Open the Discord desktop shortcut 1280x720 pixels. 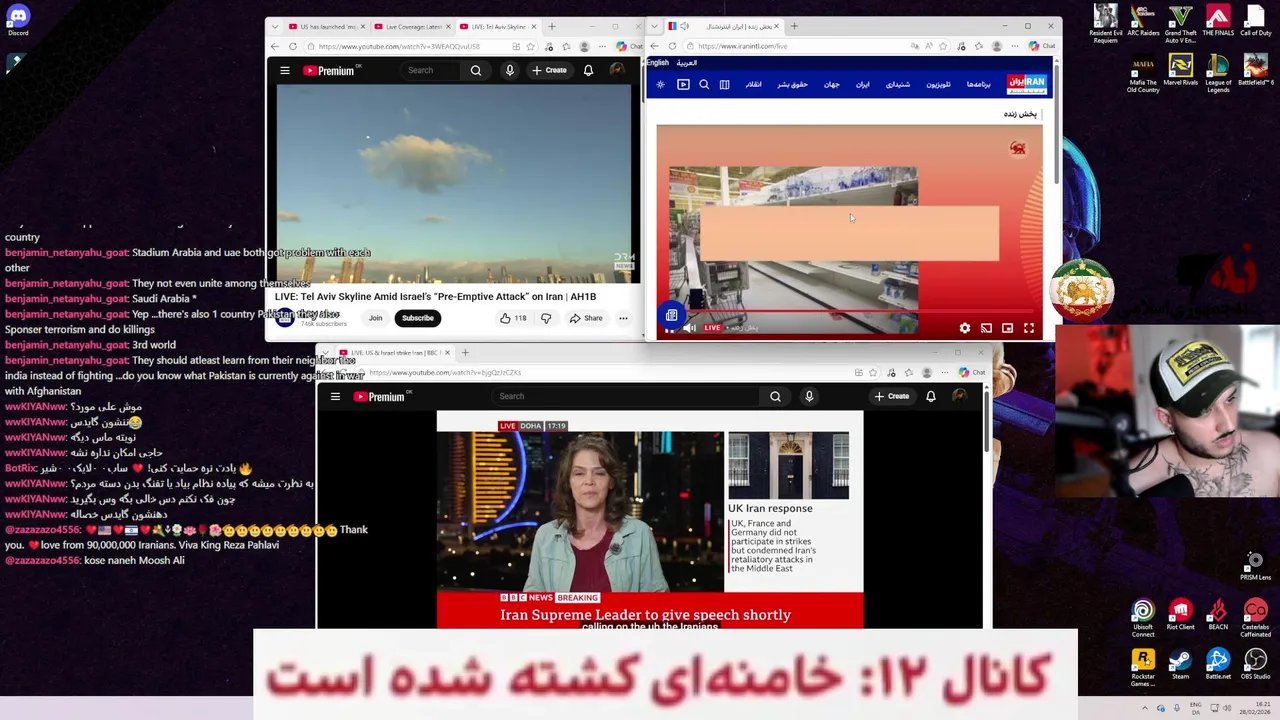point(18,20)
